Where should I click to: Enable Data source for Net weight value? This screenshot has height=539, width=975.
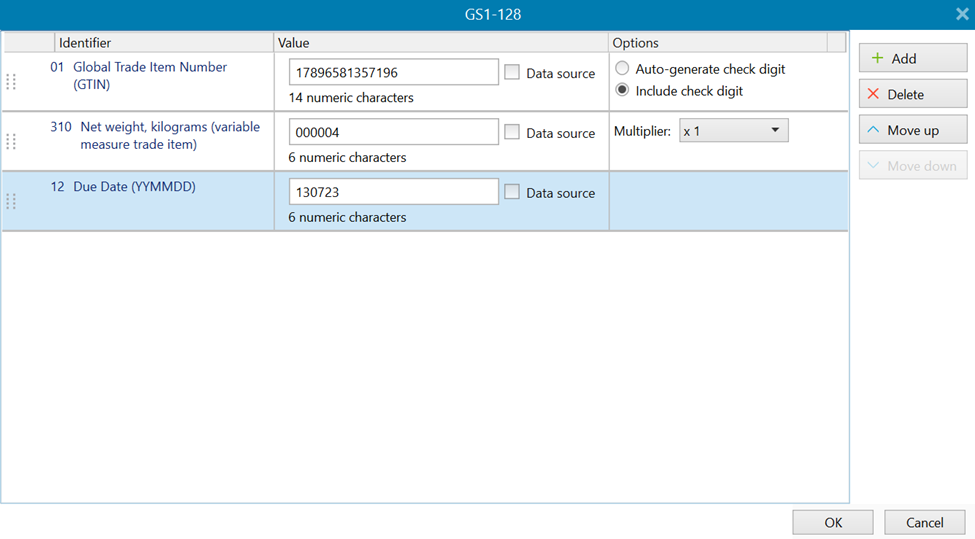click(512, 132)
